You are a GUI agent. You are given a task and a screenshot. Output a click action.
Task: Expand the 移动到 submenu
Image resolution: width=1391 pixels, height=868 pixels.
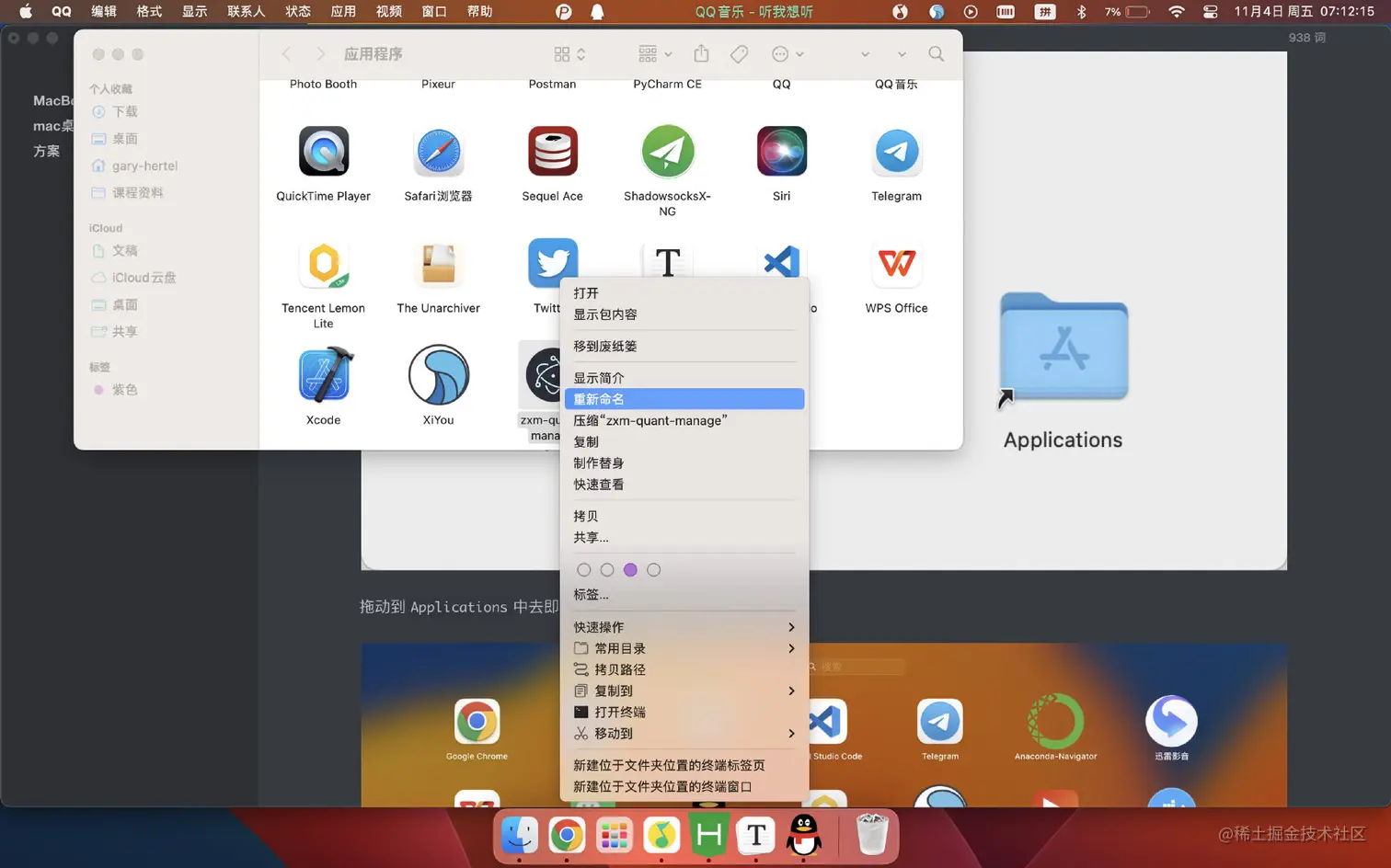tap(684, 733)
